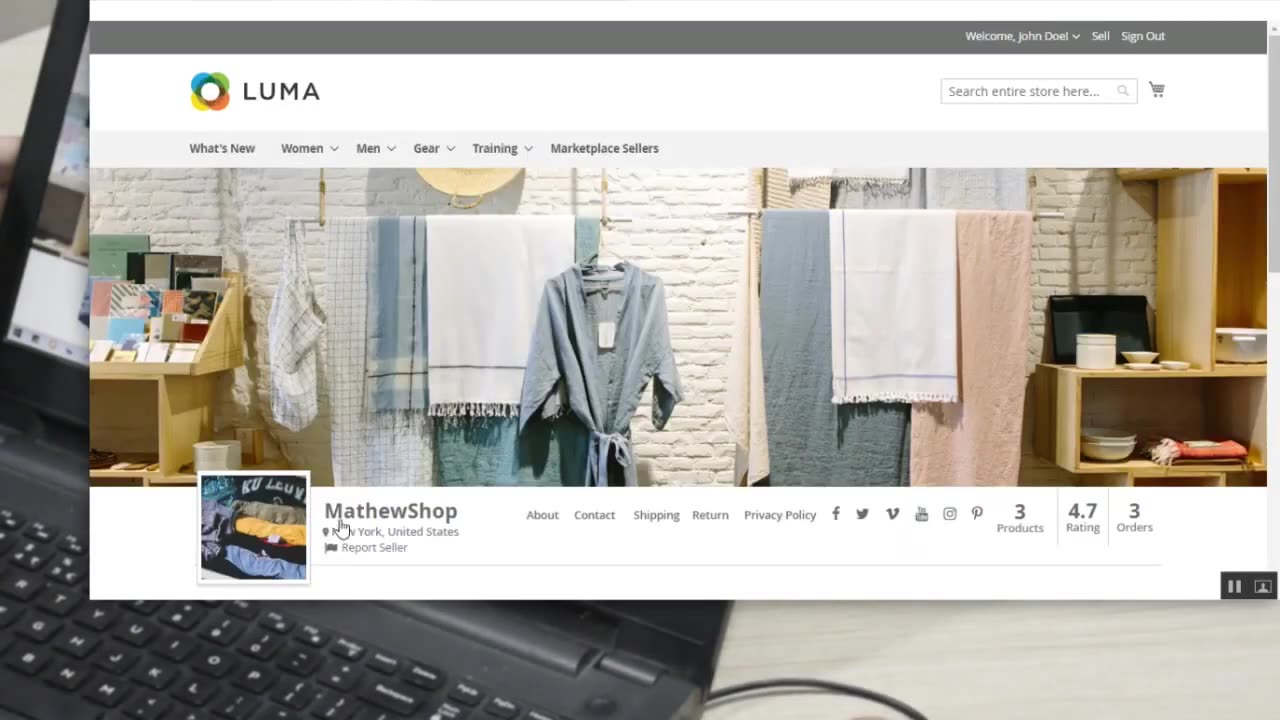Pause the video overlay
Viewport: 1280px width, 720px height.
pos(1234,586)
